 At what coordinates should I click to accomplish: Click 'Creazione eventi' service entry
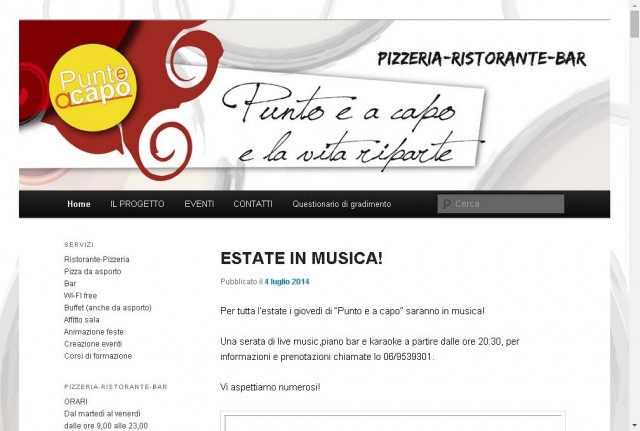coord(93,344)
